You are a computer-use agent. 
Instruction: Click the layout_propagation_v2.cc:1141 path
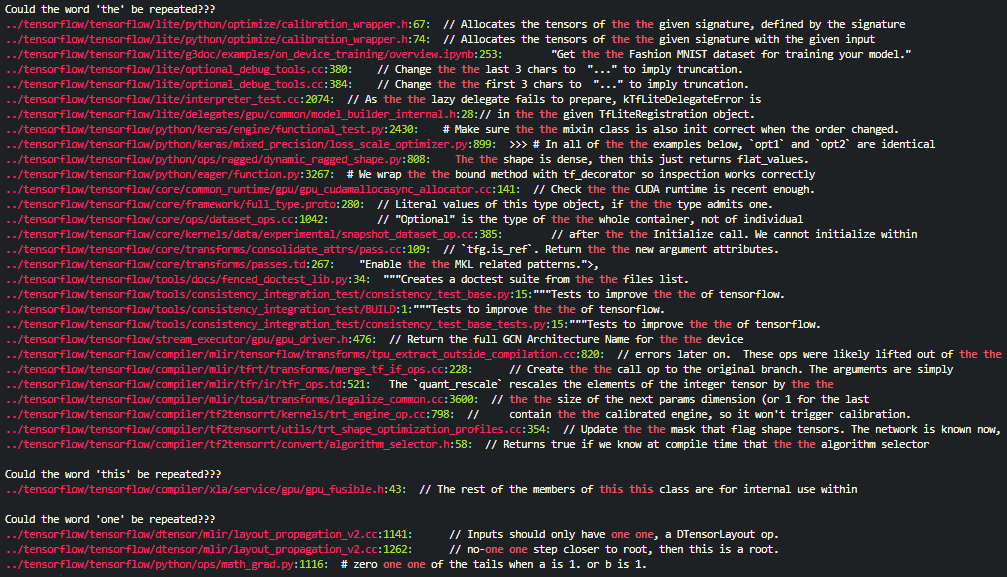(x=207, y=534)
